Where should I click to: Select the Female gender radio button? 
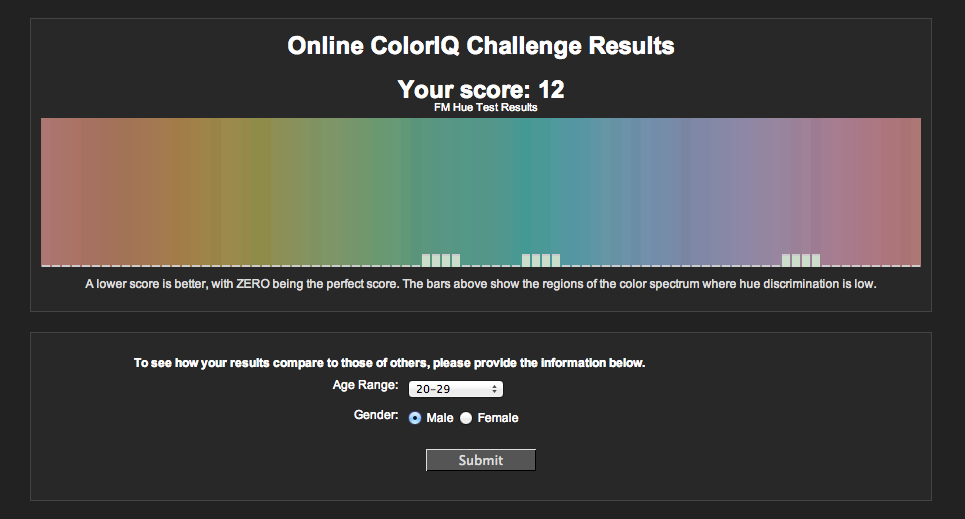[x=466, y=418]
